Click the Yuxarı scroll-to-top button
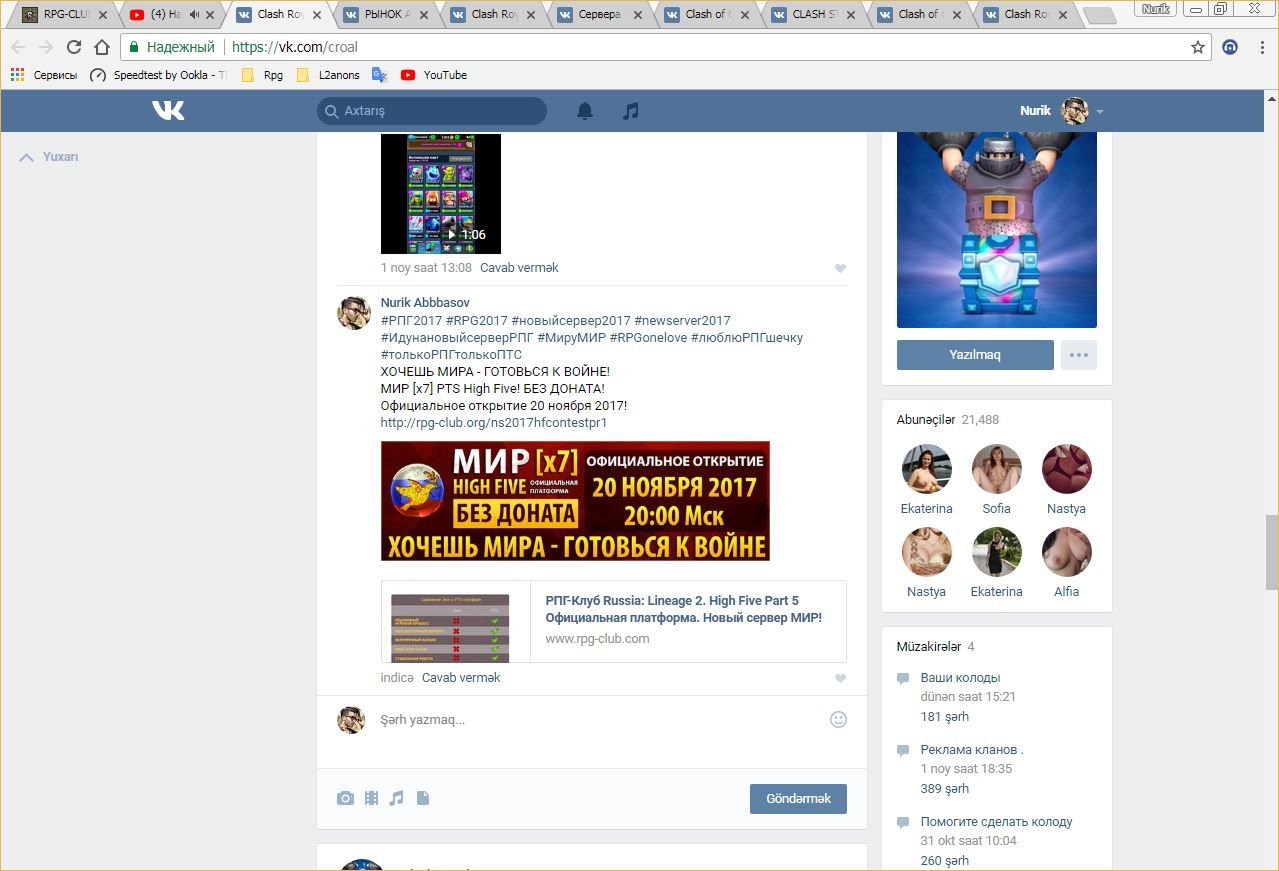The image size is (1279, 871). (x=49, y=157)
